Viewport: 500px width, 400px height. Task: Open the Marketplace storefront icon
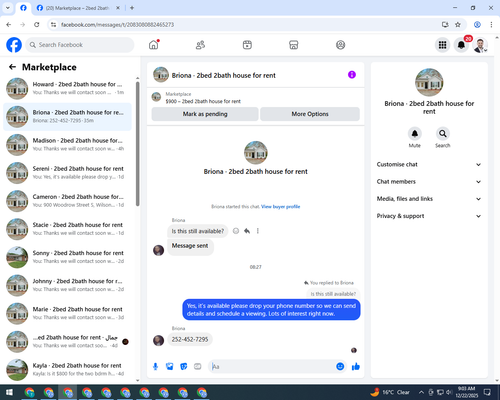click(294, 45)
